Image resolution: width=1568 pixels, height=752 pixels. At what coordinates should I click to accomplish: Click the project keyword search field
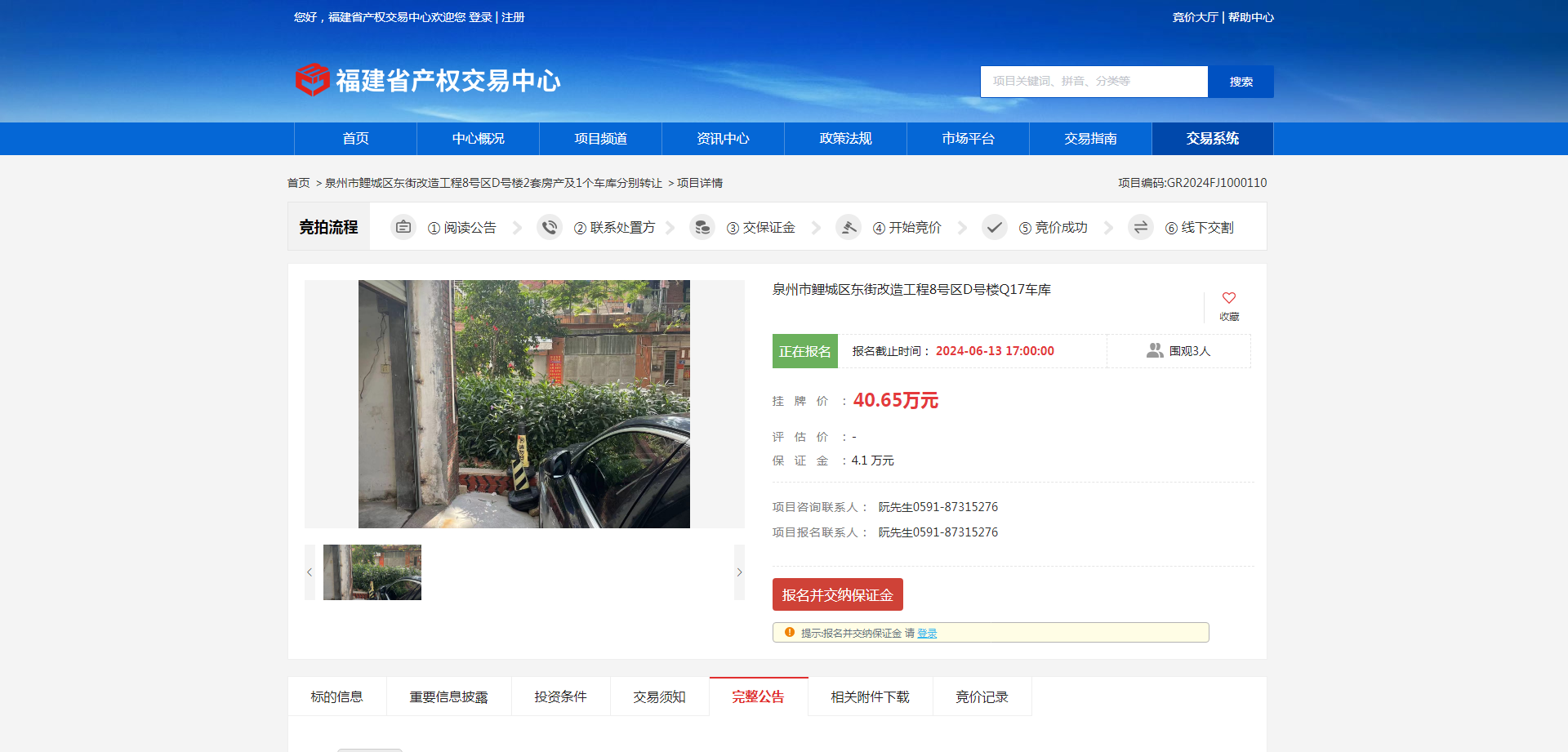pyautogui.click(x=1094, y=82)
